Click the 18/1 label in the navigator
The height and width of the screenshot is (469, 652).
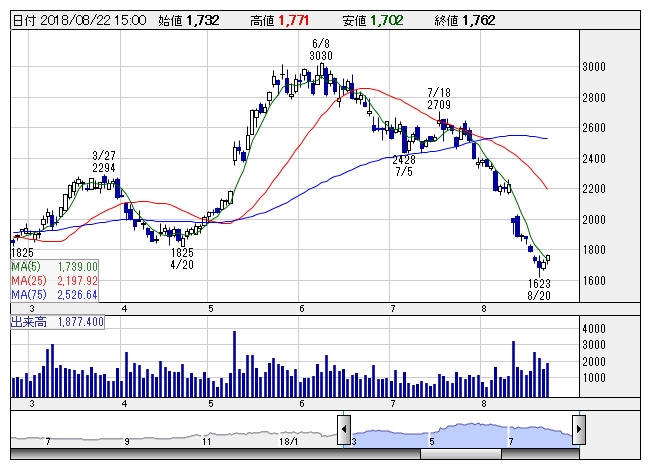[x=289, y=441]
